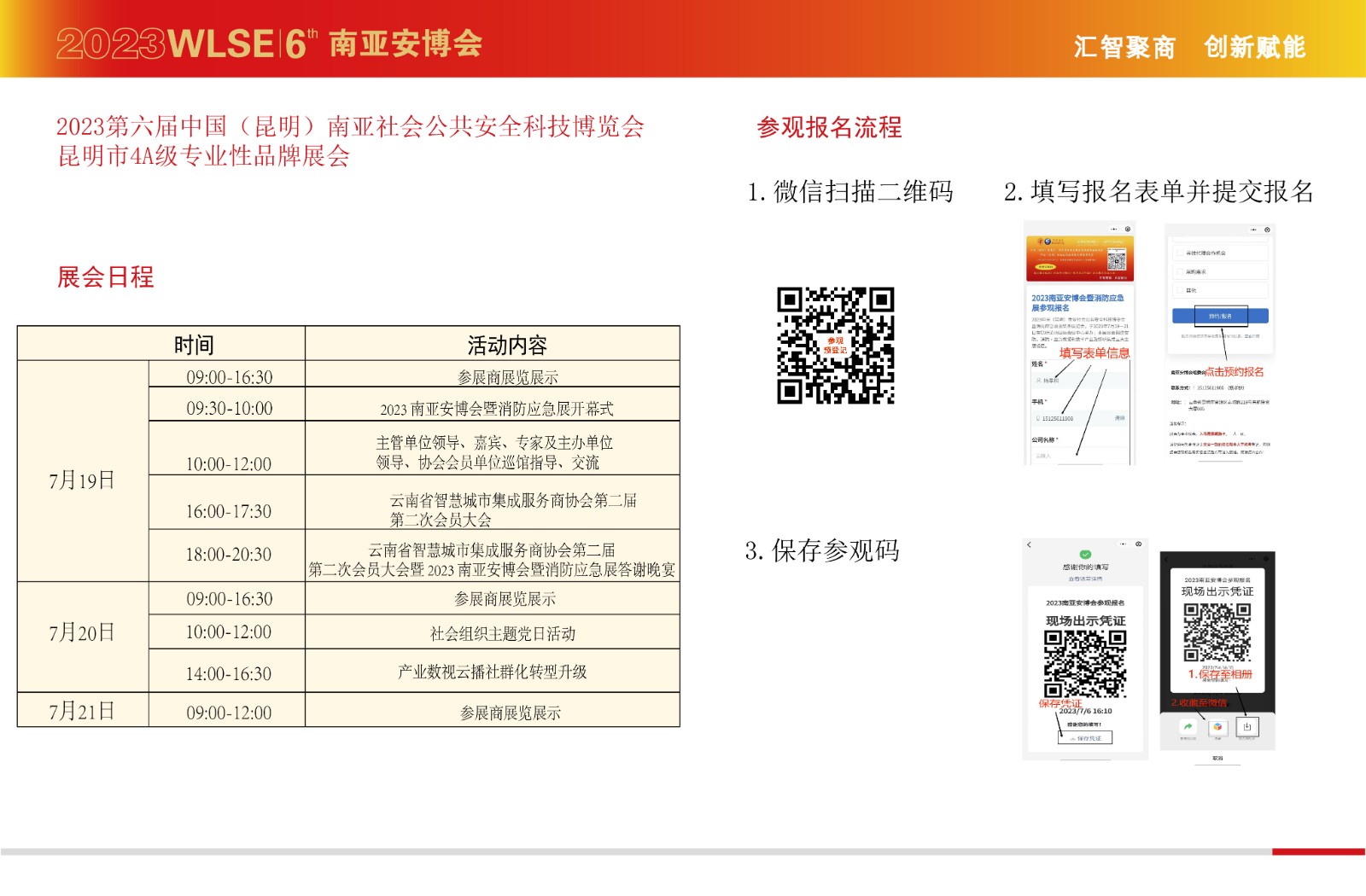Tick the middle checkbox above 其他
Screen dimensions: 1366x896
tap(1180, 271)
